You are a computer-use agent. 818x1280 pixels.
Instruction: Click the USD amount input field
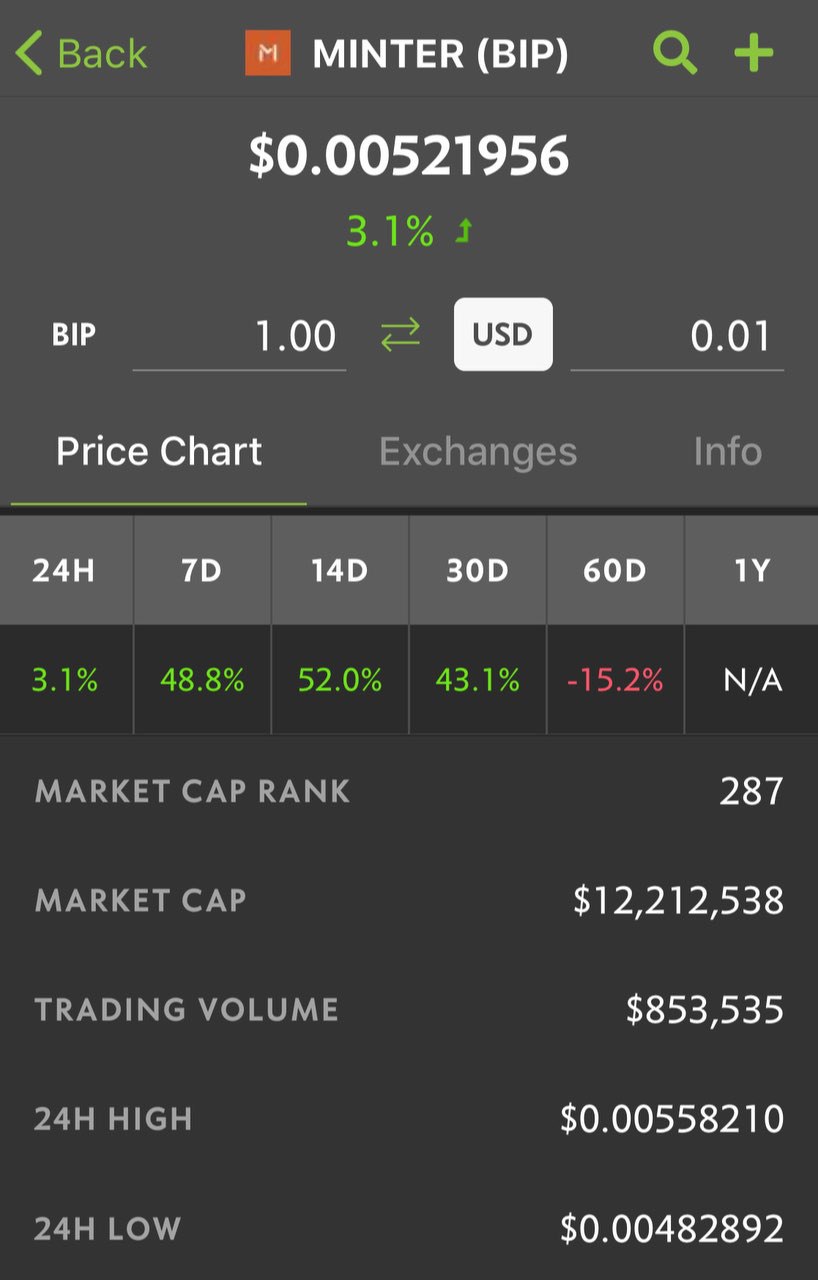(x=677, y=337)
